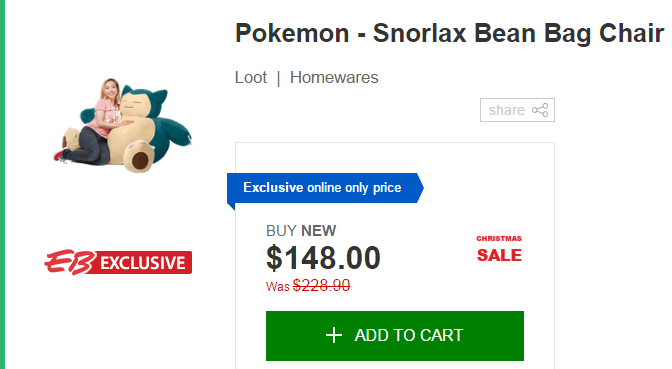Click the $148.00 price
Viewport: 672px width, 369px height.
(323, 258)
